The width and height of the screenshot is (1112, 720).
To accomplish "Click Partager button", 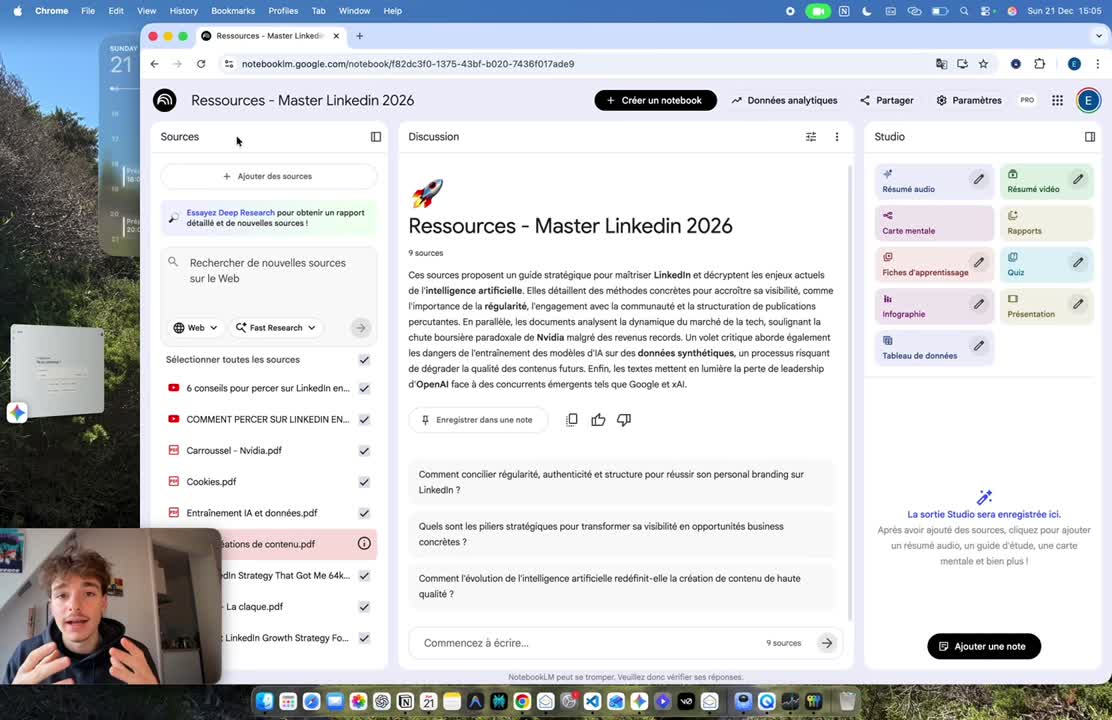I will pyautogui.click(x=886, y=101).
